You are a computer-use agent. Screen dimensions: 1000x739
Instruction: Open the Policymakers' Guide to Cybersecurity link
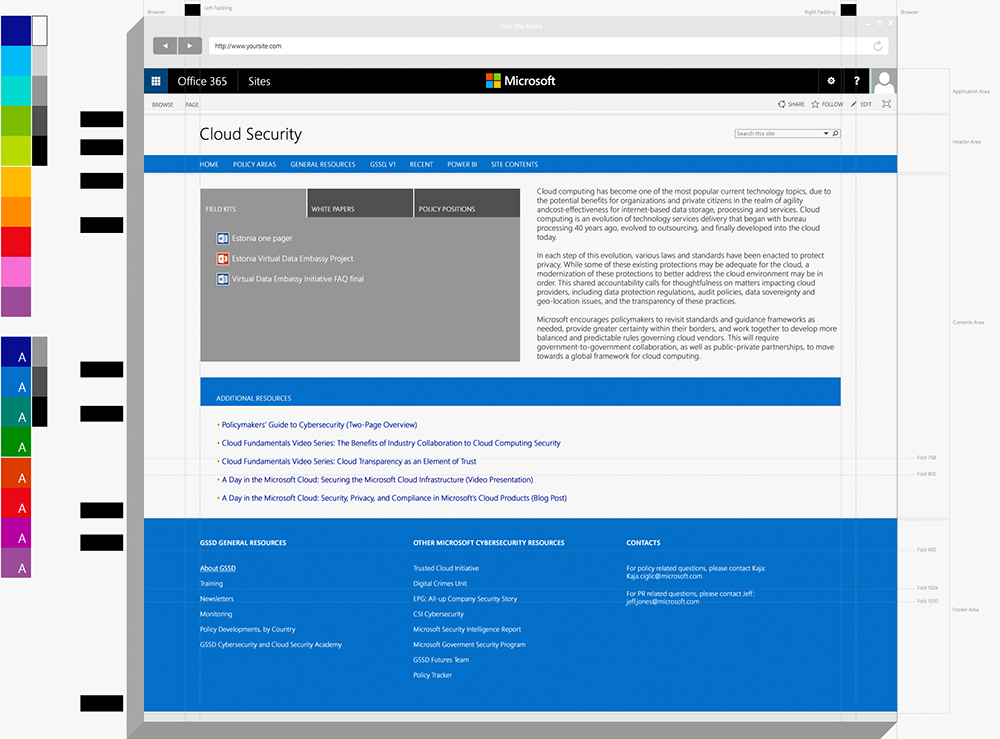tap(318, 424)
